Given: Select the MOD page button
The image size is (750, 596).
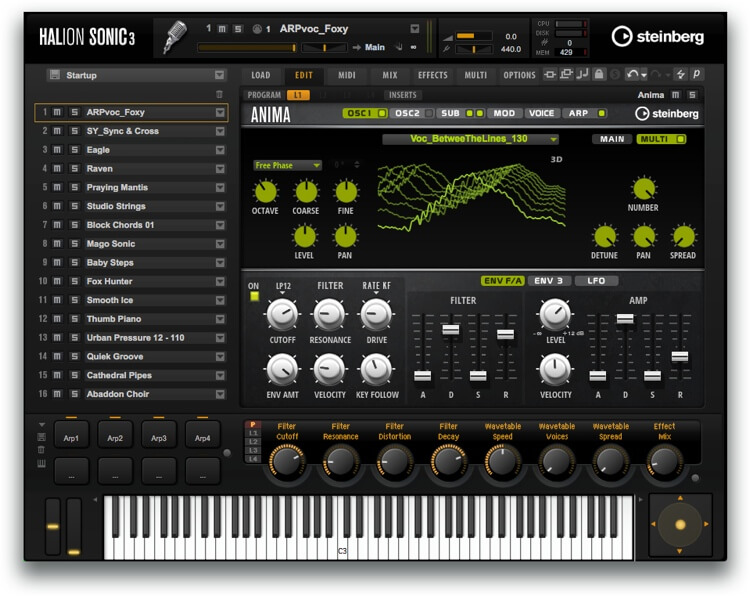Looking at the screenshot, I should coord(504,113).
